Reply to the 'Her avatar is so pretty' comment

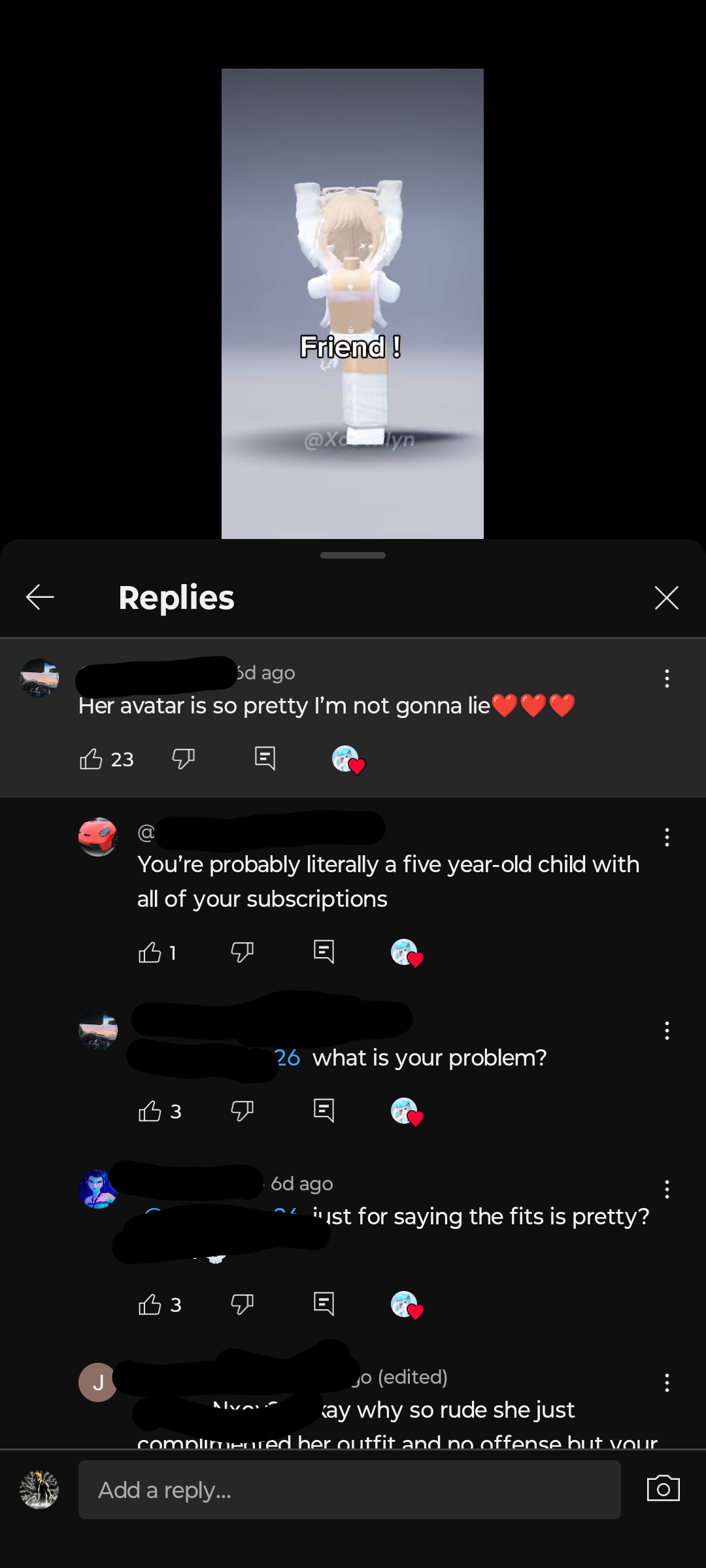265,759
